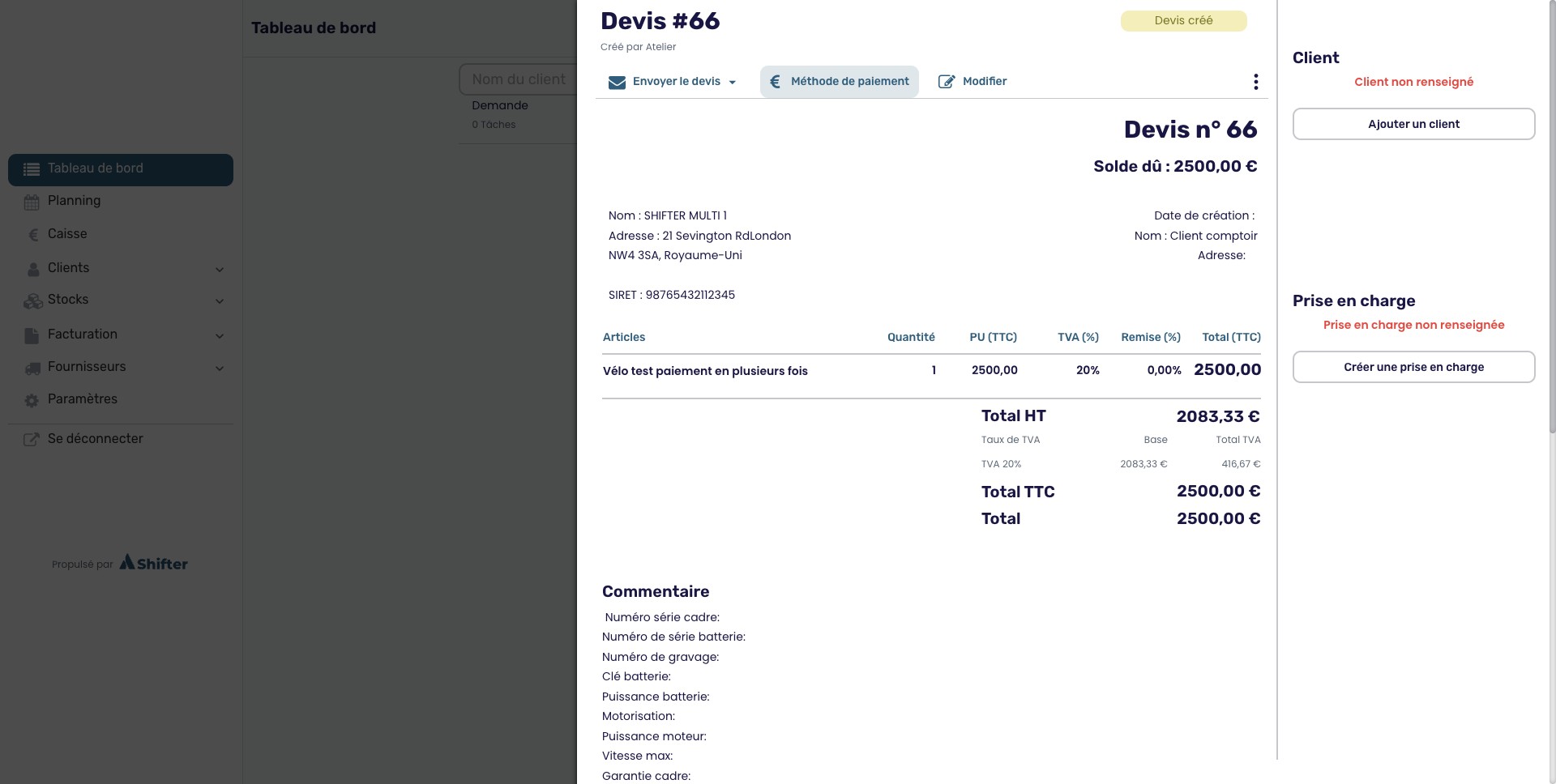Click the PU (TTC) column header

coord(993,337)
